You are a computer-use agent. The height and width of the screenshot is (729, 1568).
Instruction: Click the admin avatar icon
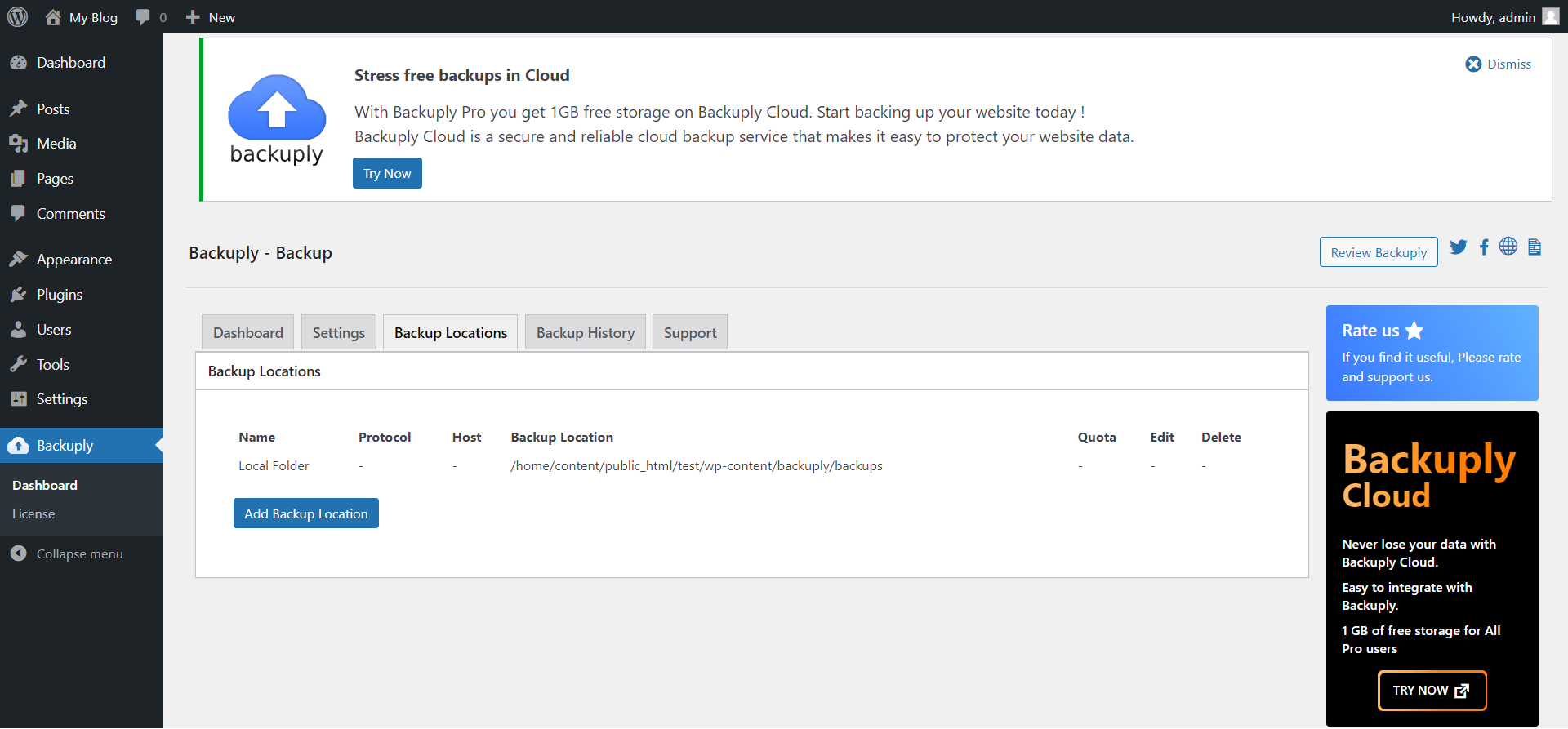point(1550,17)
